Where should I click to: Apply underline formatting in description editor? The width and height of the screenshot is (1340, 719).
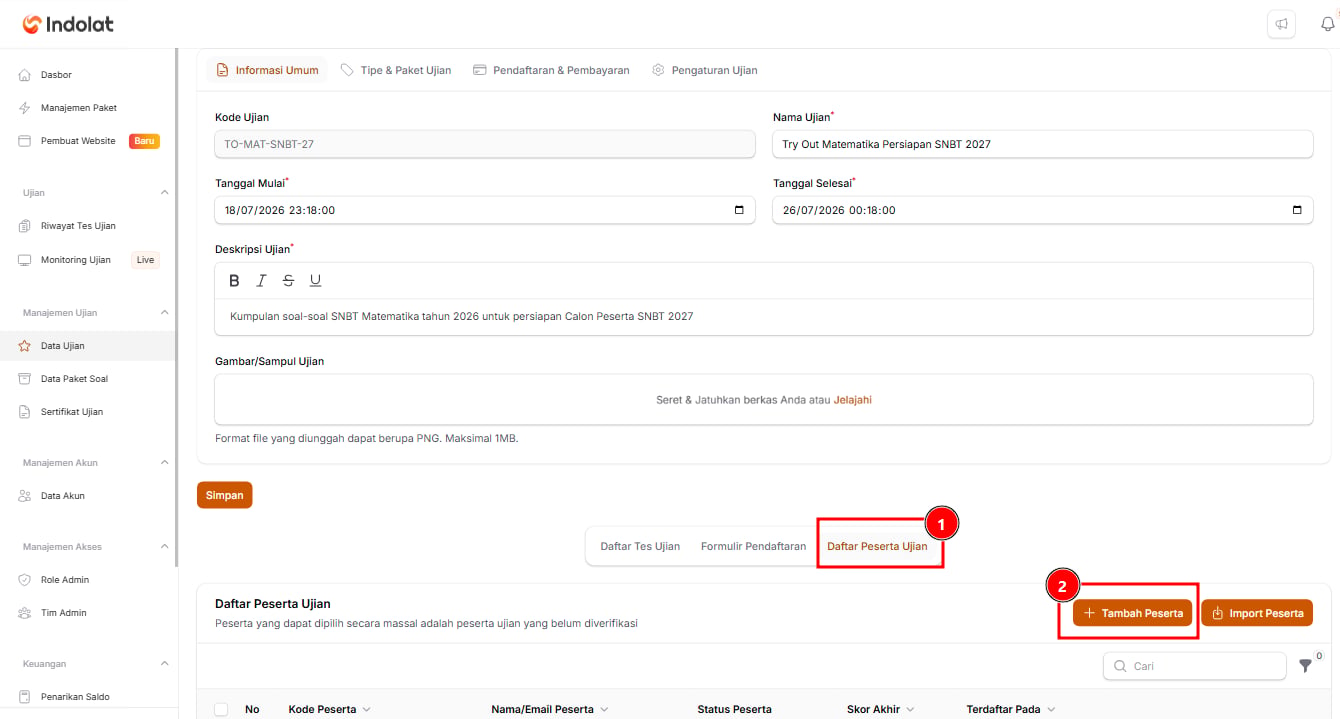click(x=316, y=281)
